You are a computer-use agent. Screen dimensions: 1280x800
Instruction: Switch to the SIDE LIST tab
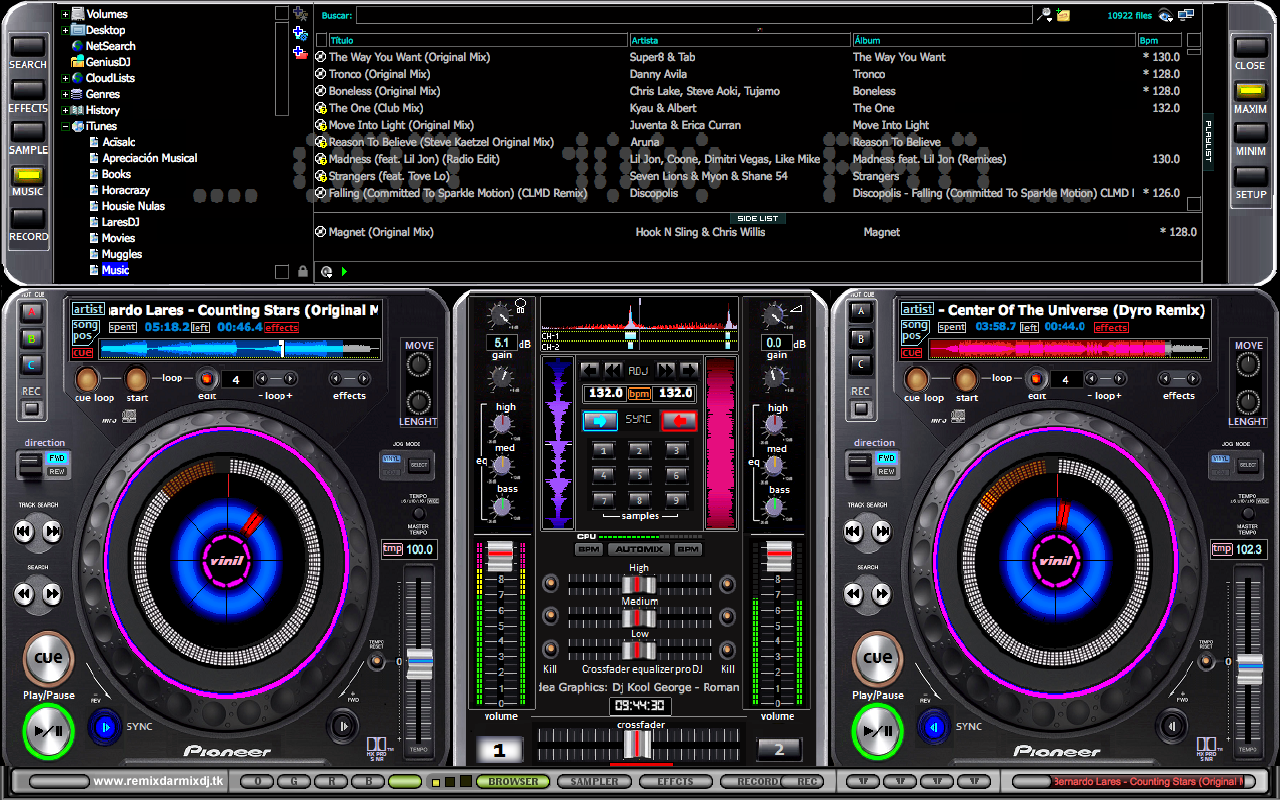(757, 218)
